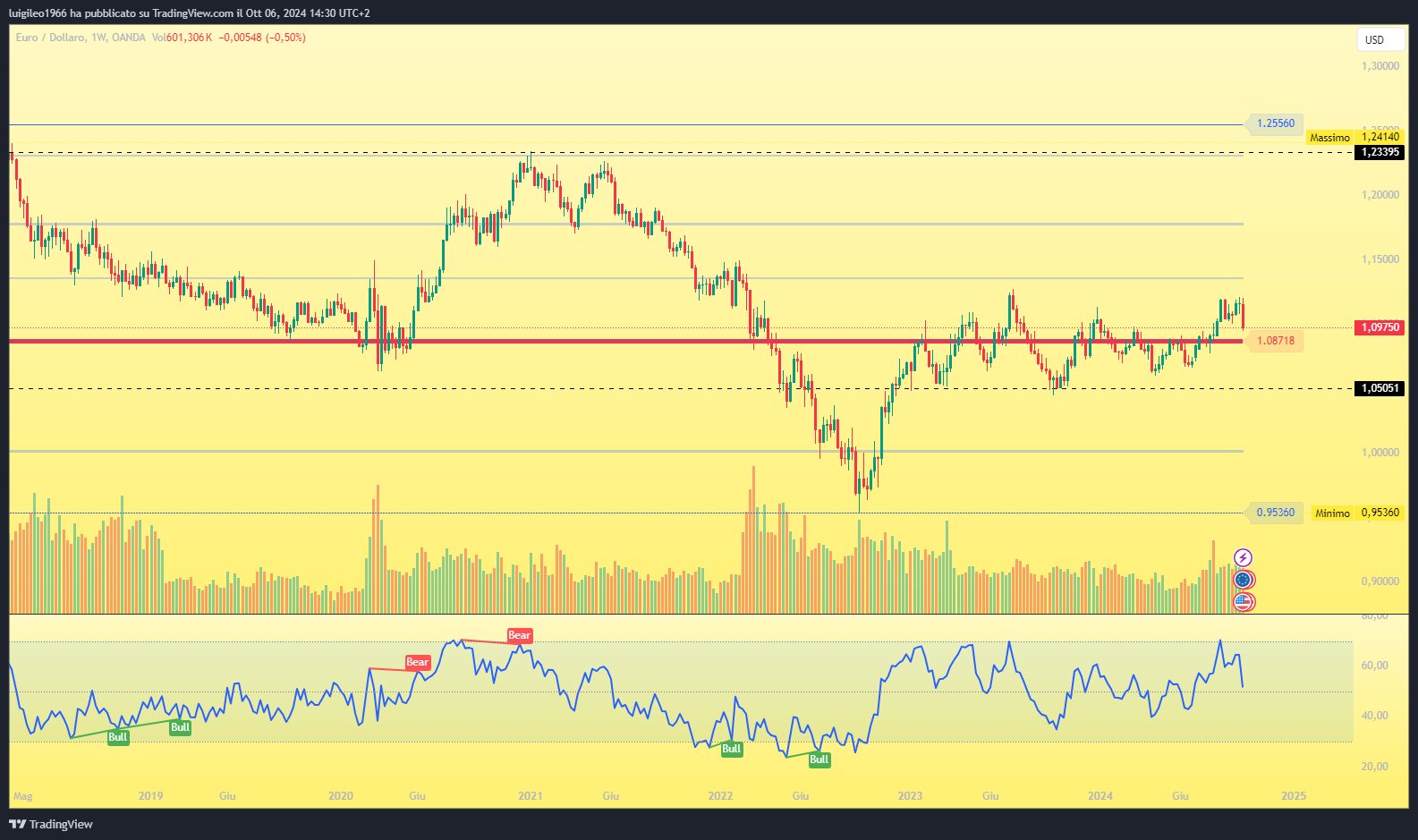1418x840 pixels.
Task: Click the 2019 label on time axis
Action: (x=151, y=796)
